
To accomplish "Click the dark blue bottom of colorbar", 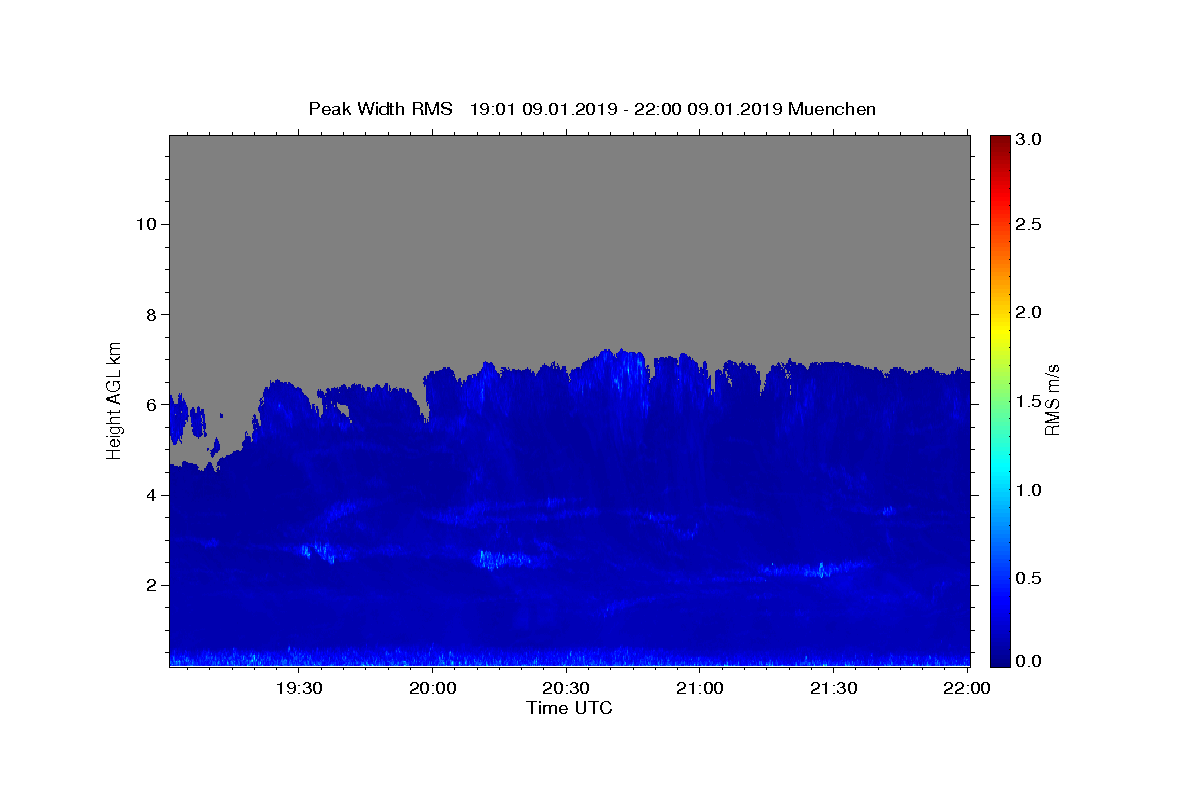I will tap(1000, 658).
